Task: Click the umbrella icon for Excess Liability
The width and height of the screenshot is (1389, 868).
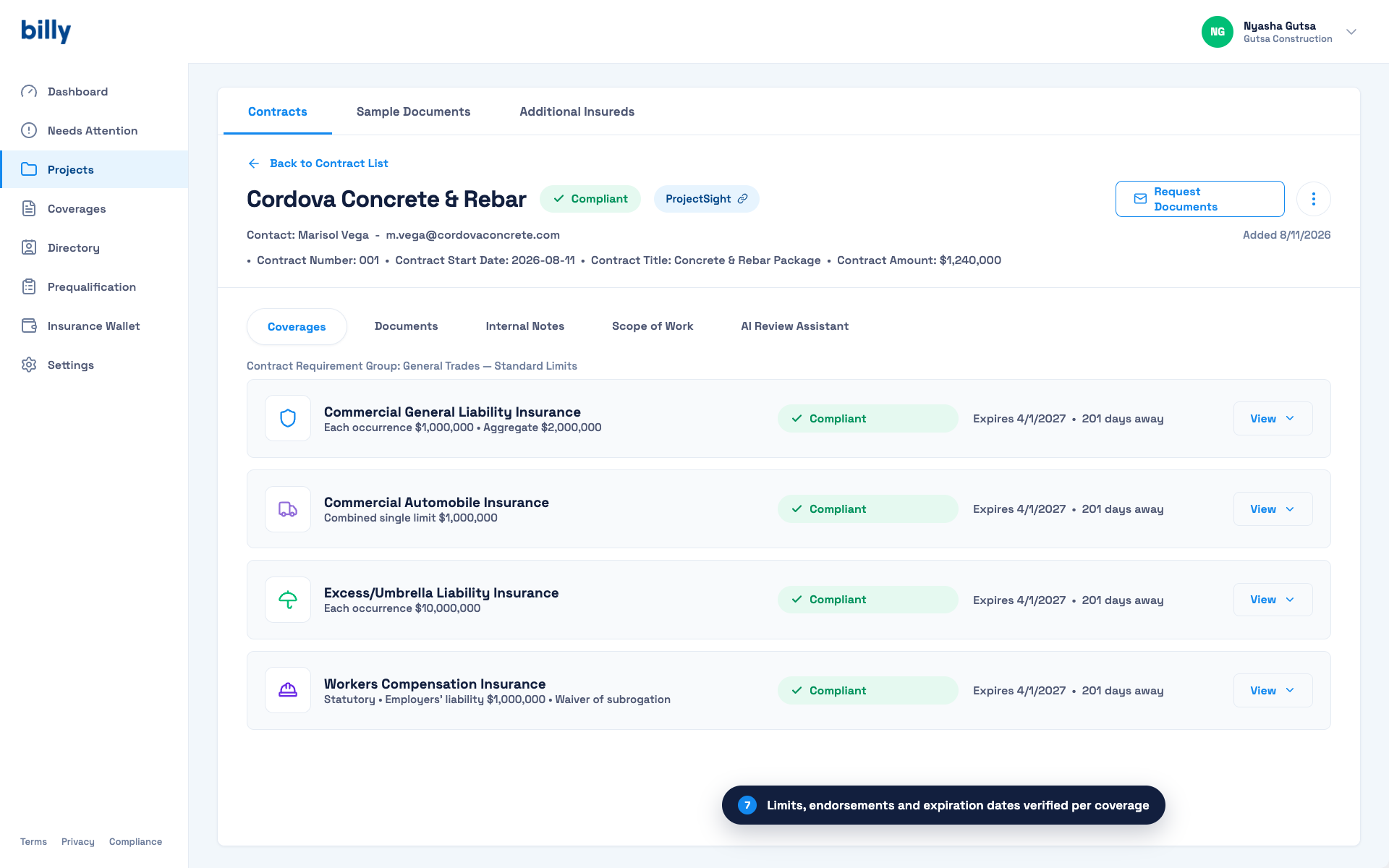Action: click(288, 600)
